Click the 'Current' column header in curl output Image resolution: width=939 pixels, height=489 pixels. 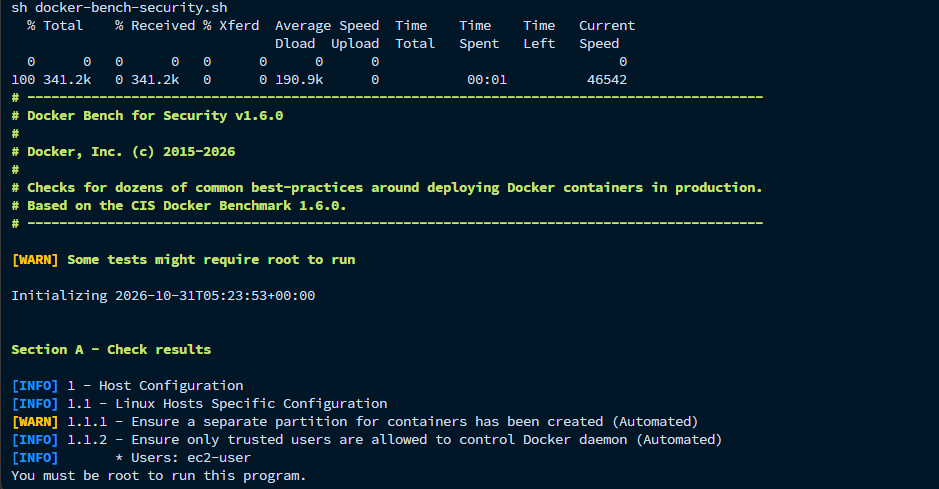[607, 26]
